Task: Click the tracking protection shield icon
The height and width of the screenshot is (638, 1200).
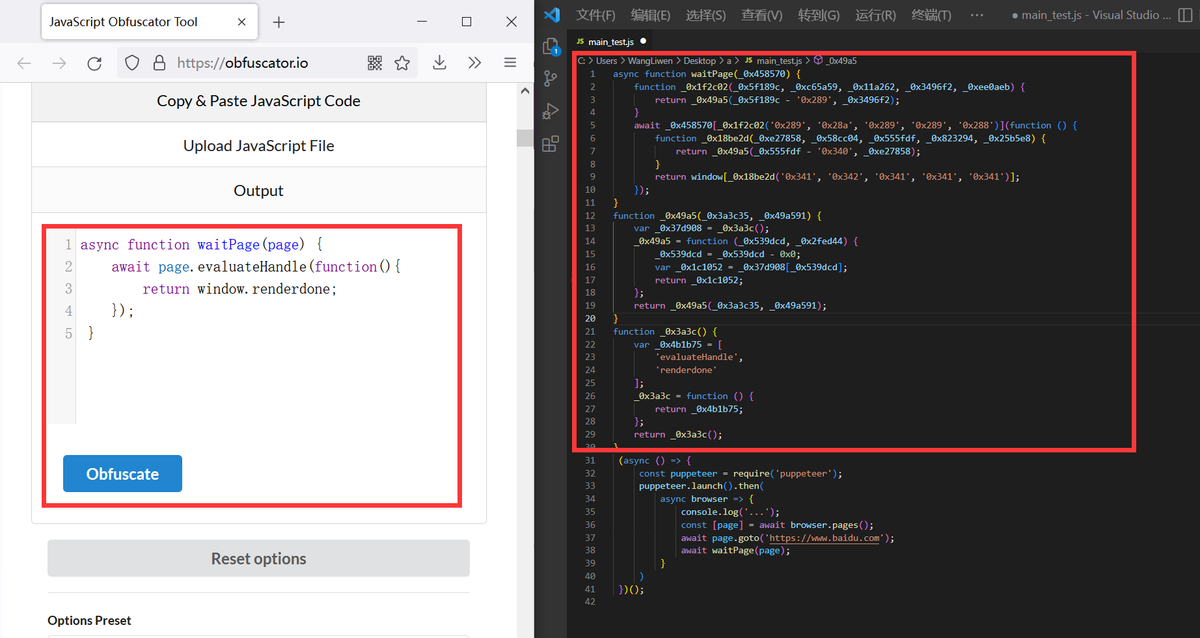Action: [x=131, y=62]
